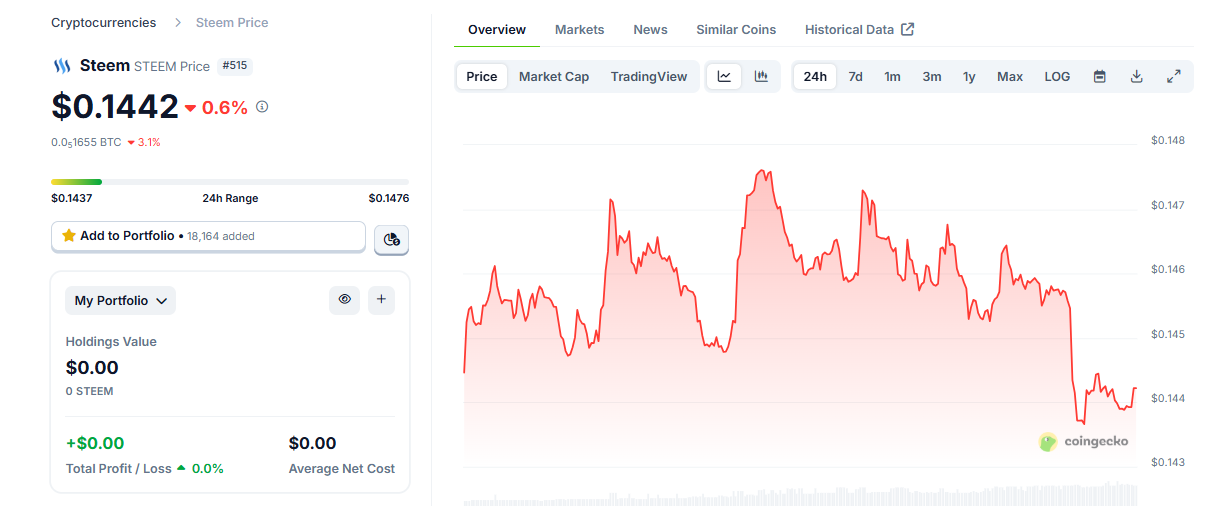
Task: Click the $0.1476 range high value
Action: (x=389, y=198)
